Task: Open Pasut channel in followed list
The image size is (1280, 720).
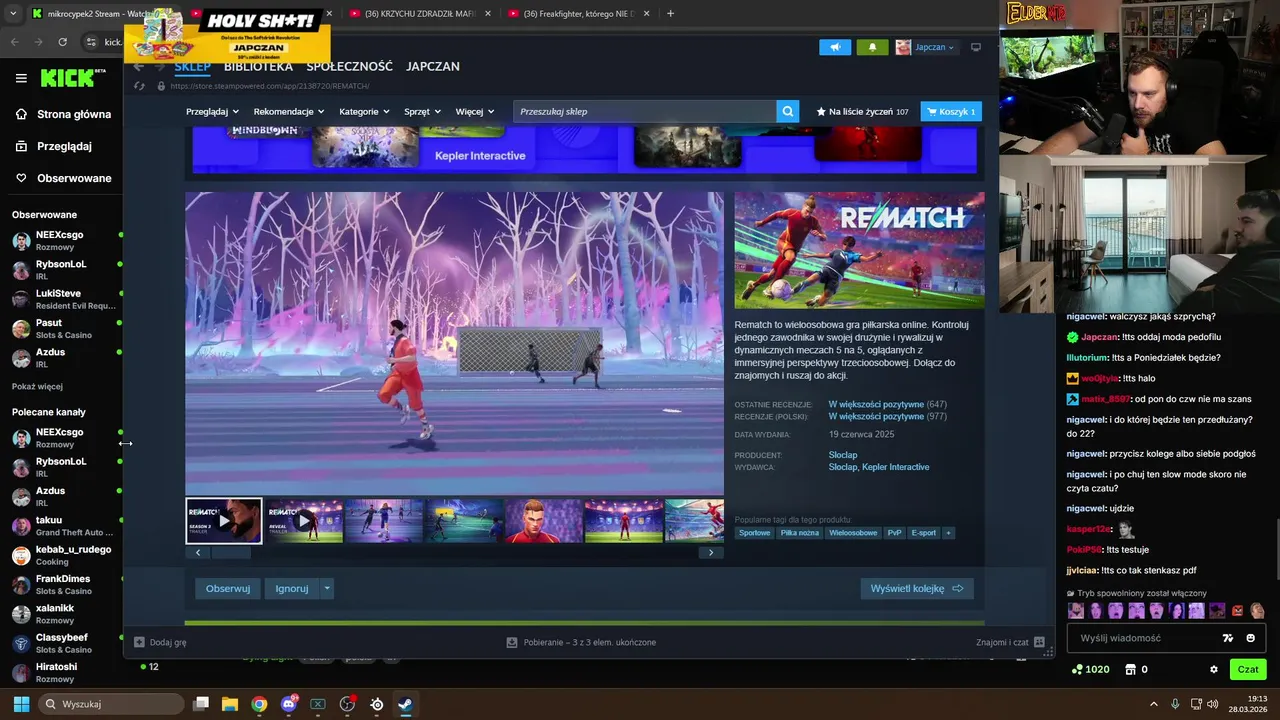Action: [x=62, y=328]
